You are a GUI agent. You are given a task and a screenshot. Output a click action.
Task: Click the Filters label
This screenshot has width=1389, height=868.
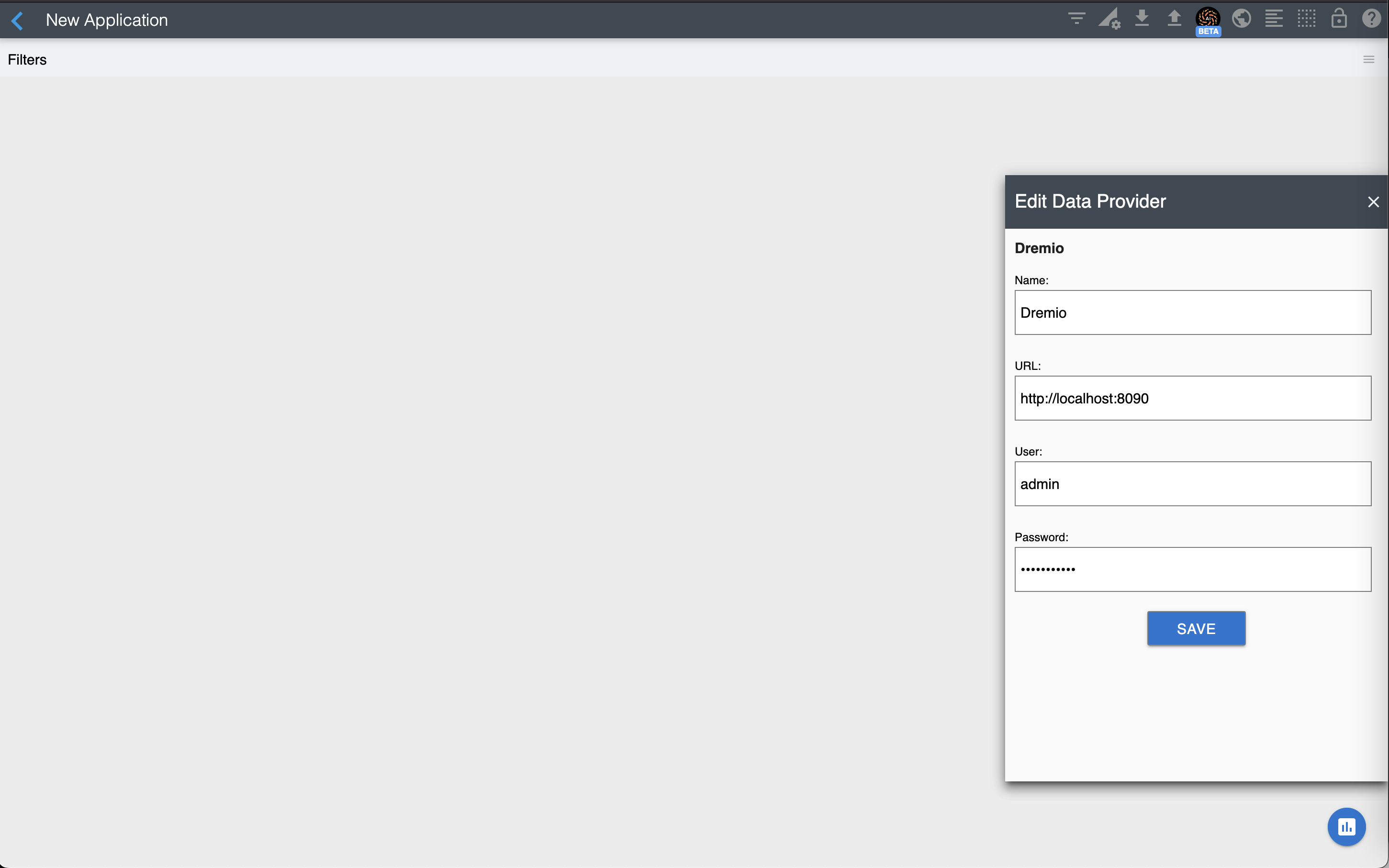click(27, 60)
